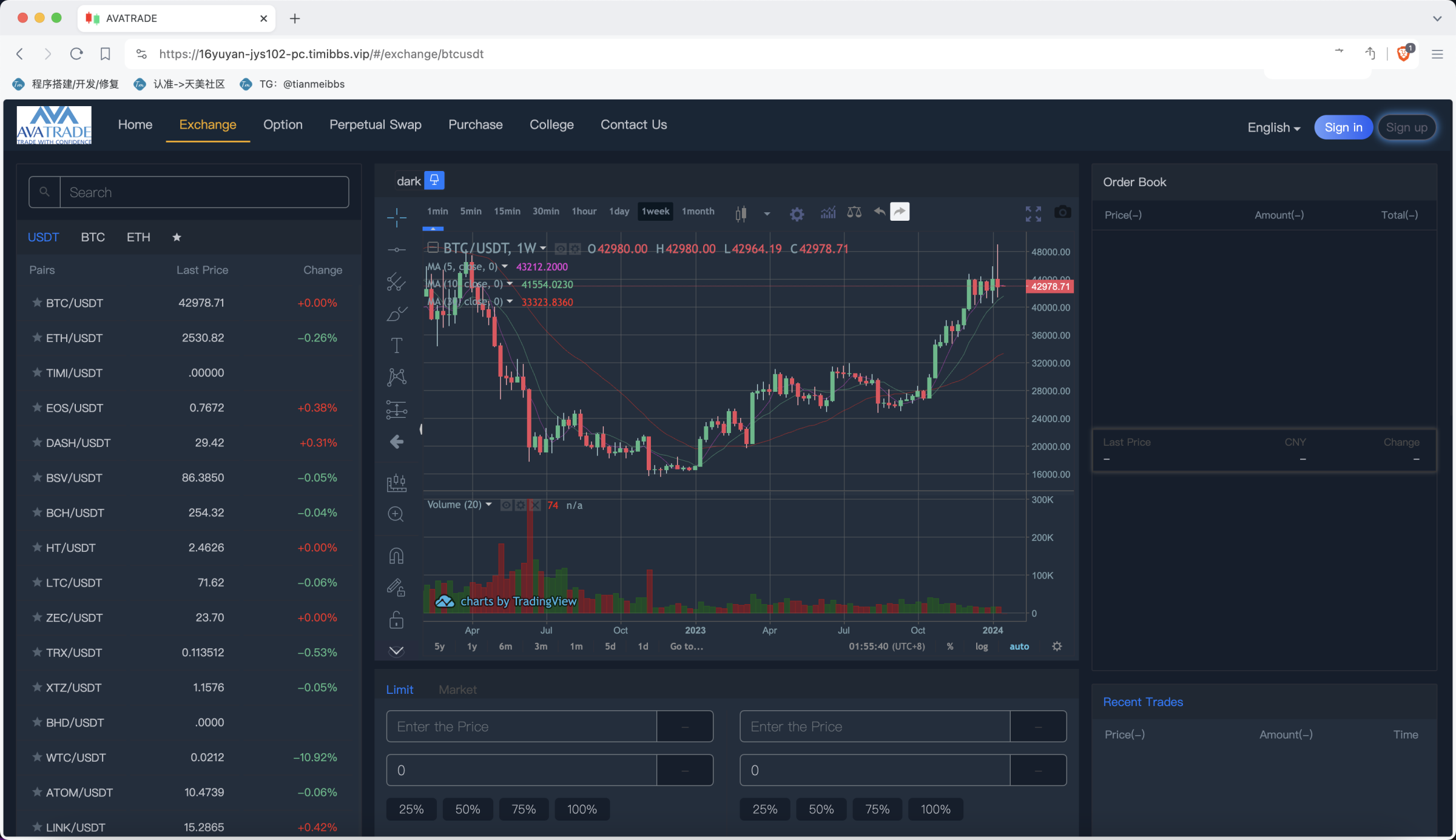Expand the candlestick style dropdown arrow
Image resolution: width=1456 pixels, height=840 pixels.
click(x=767, y=213)
